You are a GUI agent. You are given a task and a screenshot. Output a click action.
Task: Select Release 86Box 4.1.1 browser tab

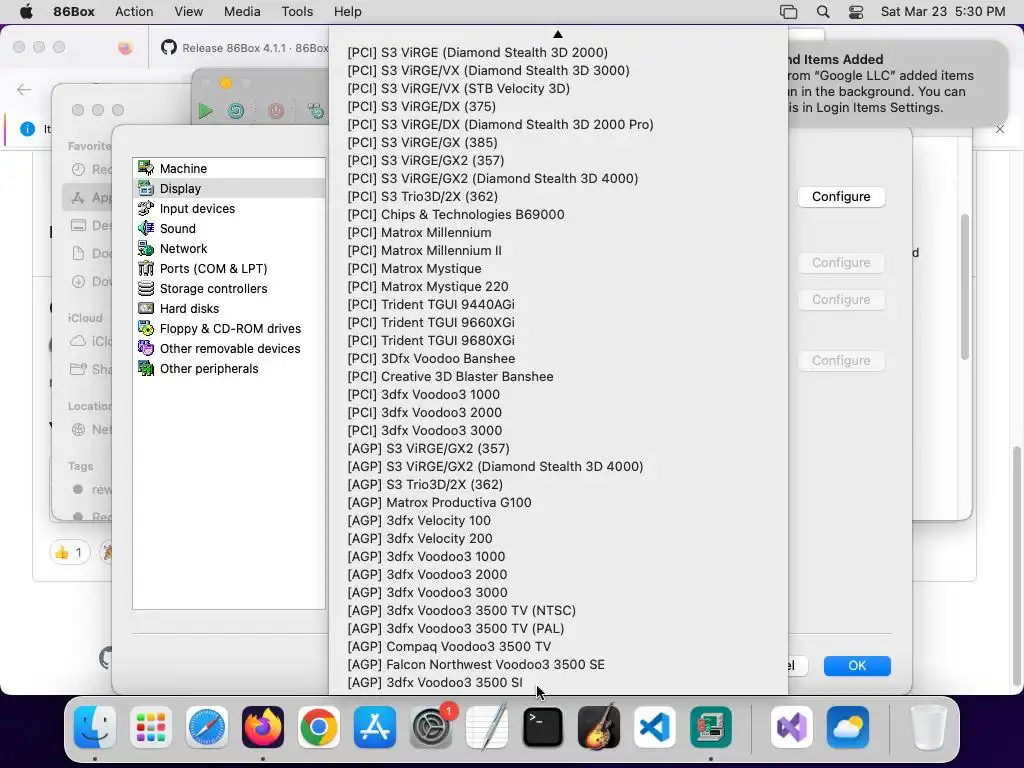[246, 48]
